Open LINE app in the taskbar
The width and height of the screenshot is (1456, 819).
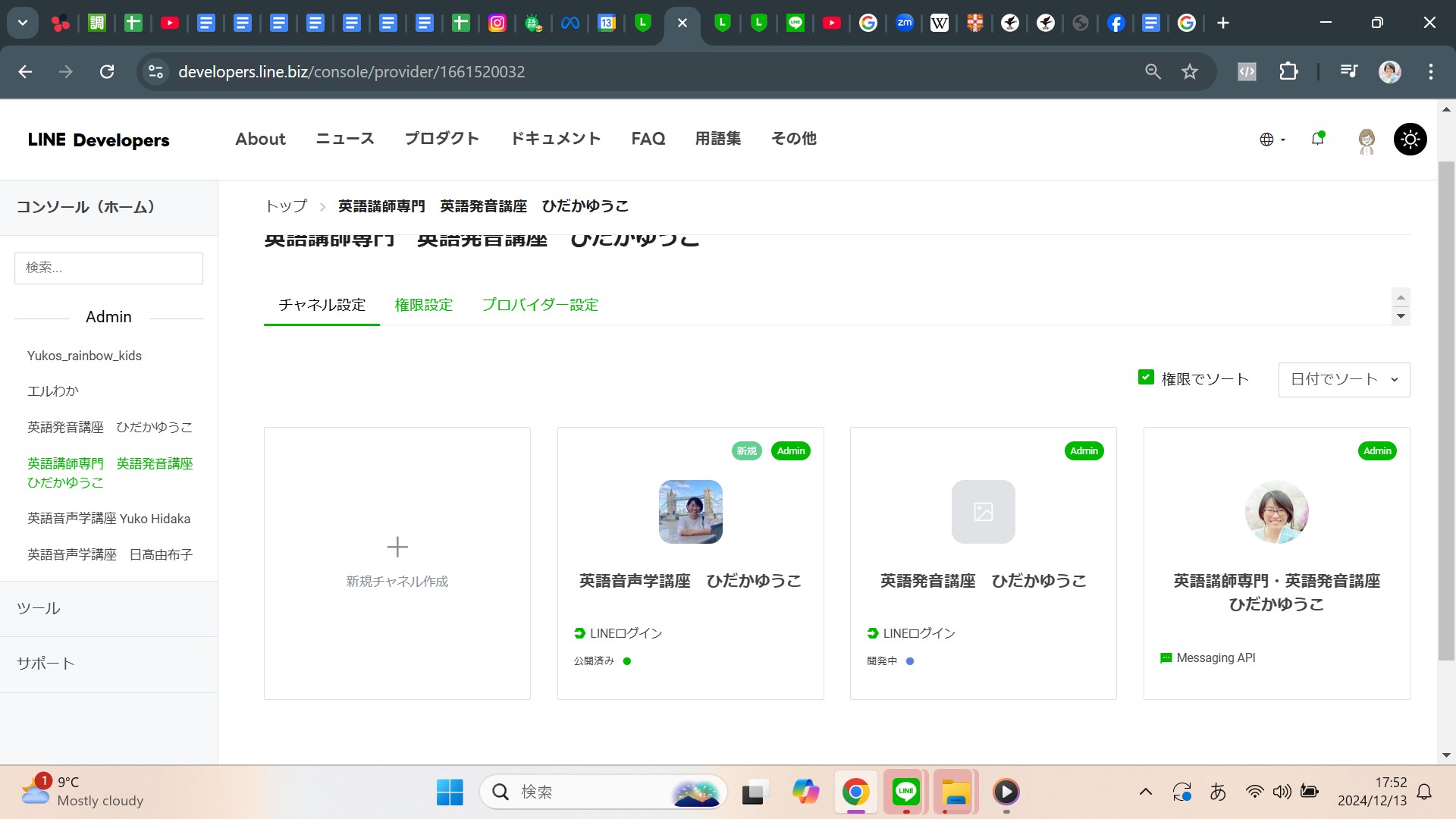coord(905,792)
